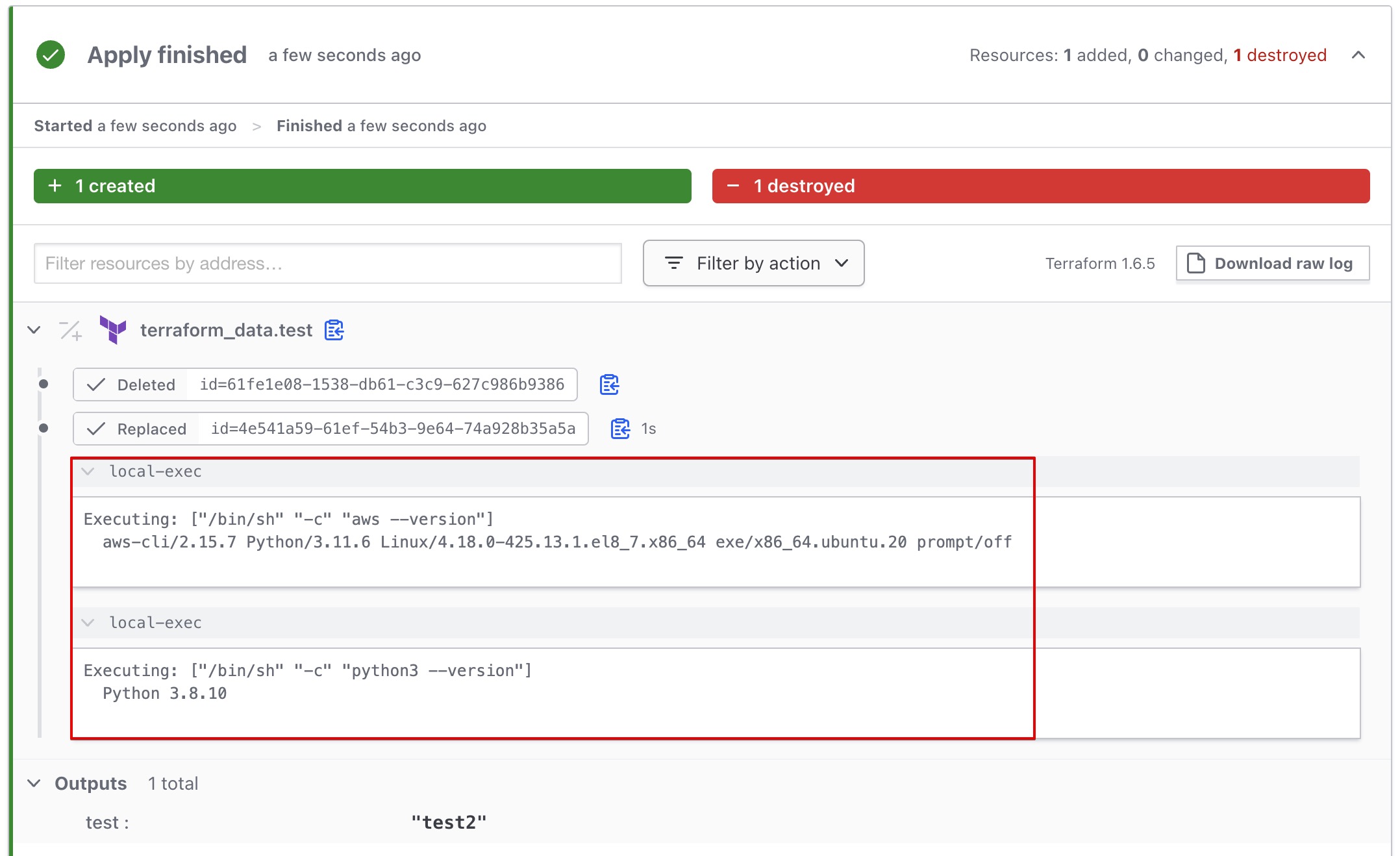
Task: Collapse the Outputs section
Action: coord(34,783)
